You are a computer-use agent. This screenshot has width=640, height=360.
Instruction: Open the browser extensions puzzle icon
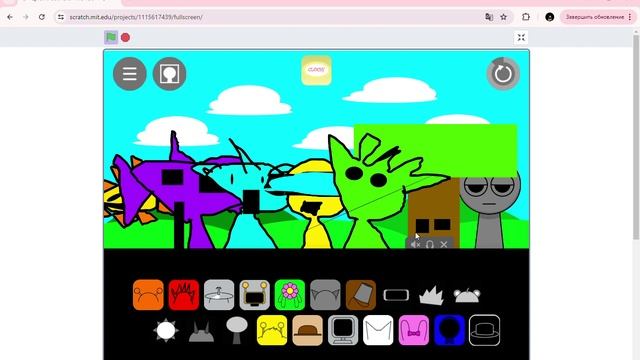click(x=526, y=17)
